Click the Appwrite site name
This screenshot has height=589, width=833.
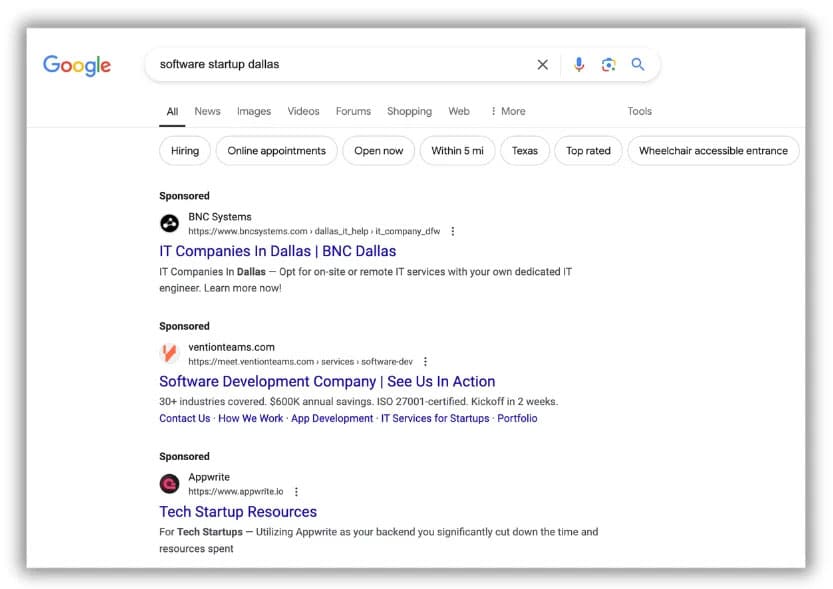(x=209, y=477)
